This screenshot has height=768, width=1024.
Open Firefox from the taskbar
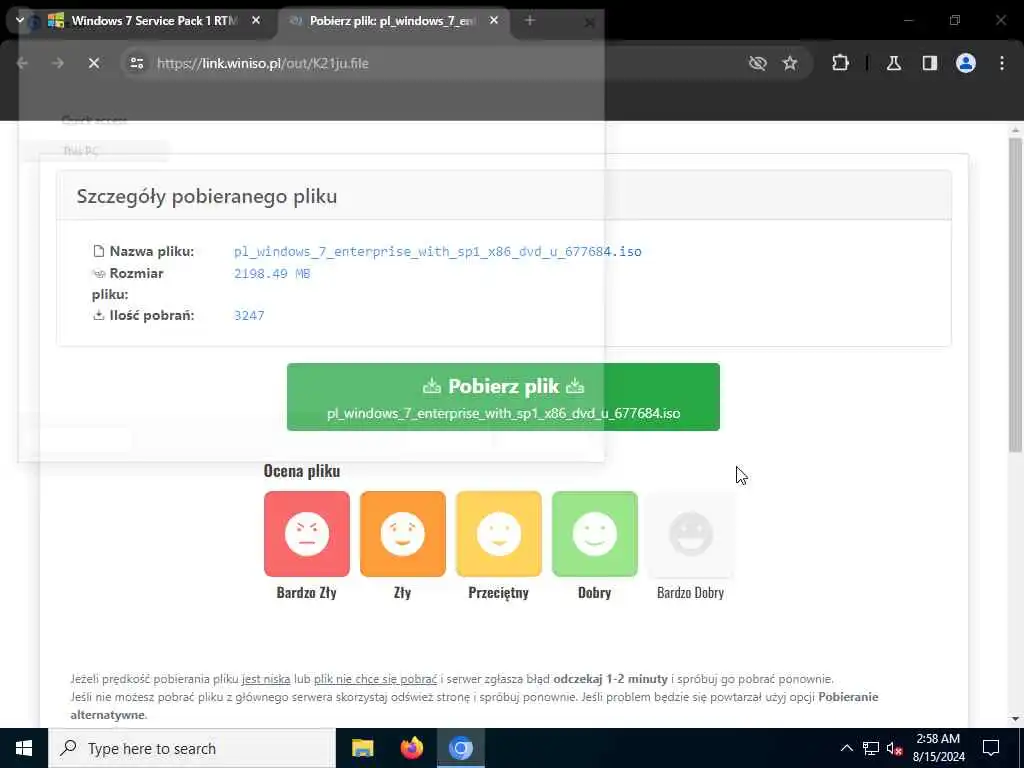tap(411, 748)
